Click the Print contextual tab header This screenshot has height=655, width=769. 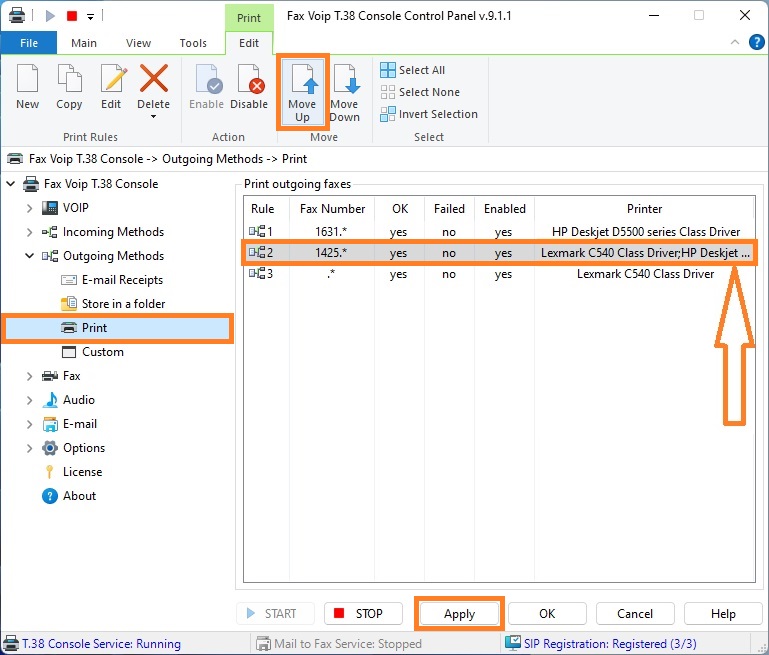tap(249, 18)
